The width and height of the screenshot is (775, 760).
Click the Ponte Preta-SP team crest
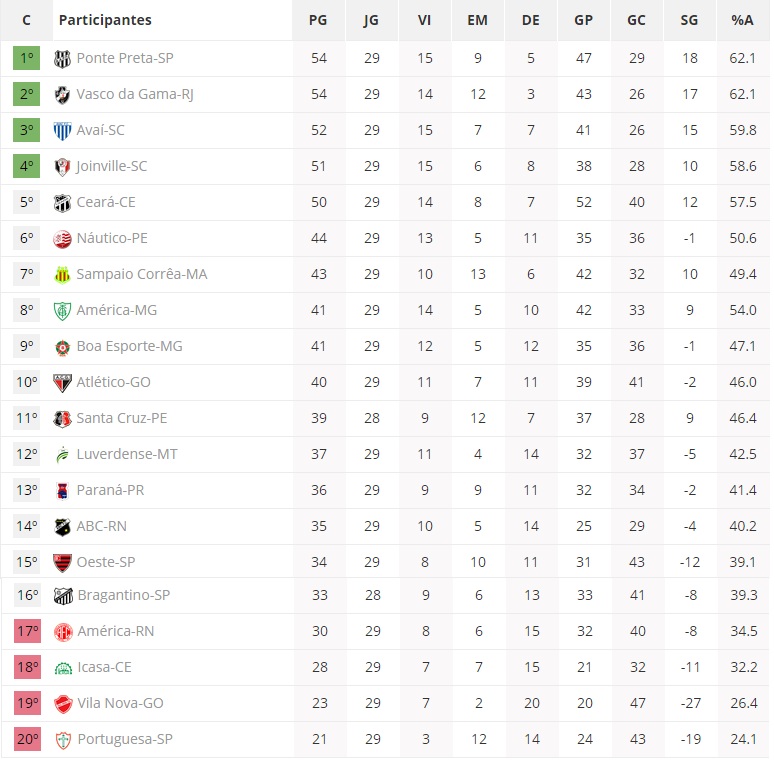[62, 59]
